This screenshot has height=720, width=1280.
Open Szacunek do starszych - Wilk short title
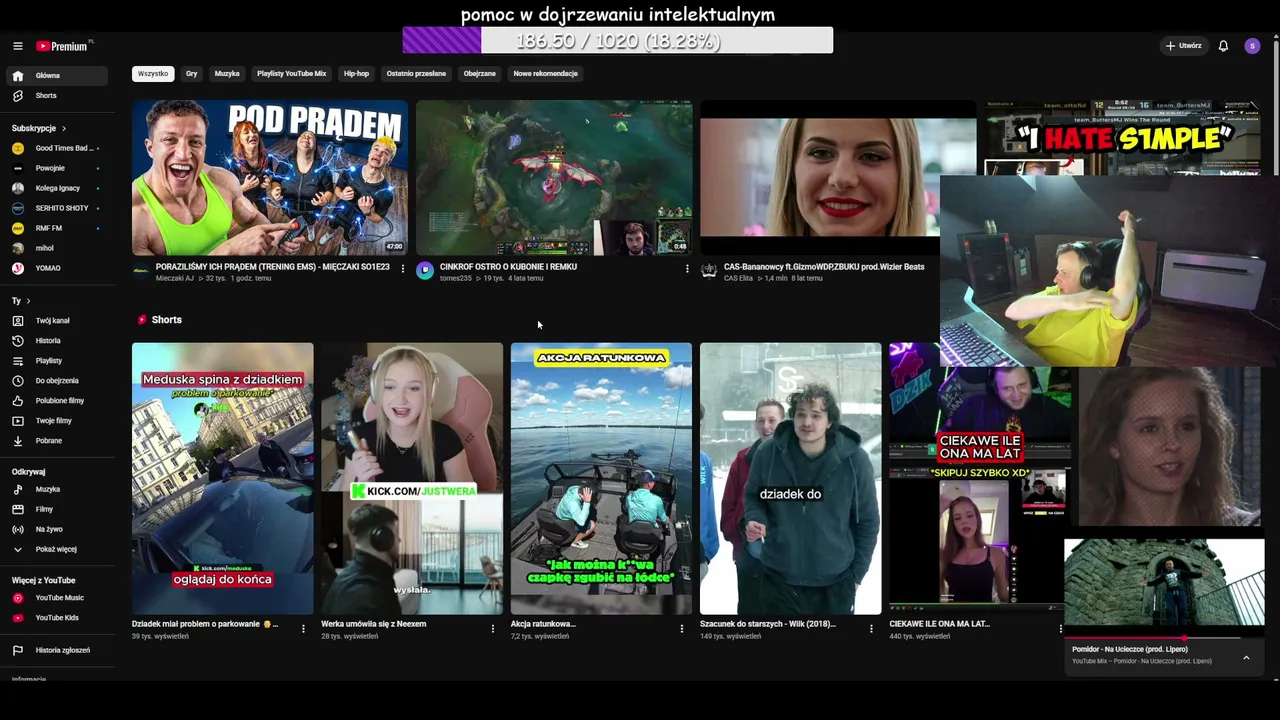pos(768,624)
